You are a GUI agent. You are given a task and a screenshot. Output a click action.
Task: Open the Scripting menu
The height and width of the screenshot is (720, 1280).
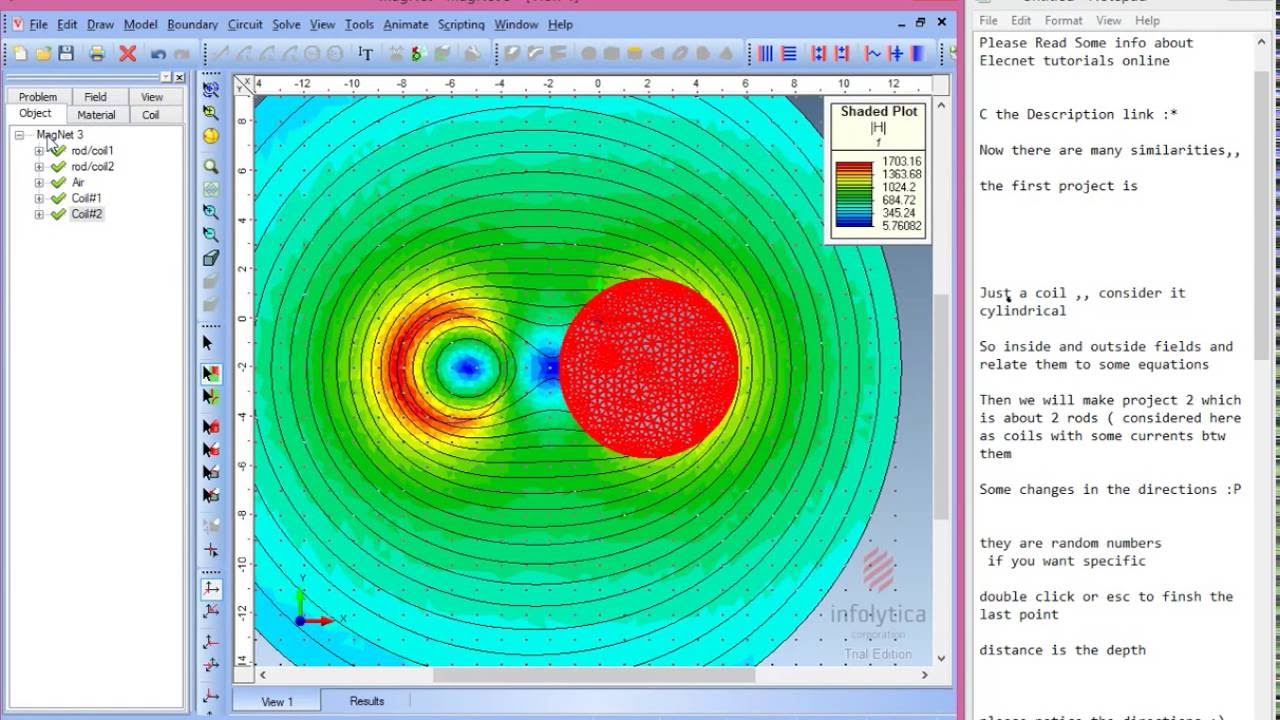pos(461,24)
